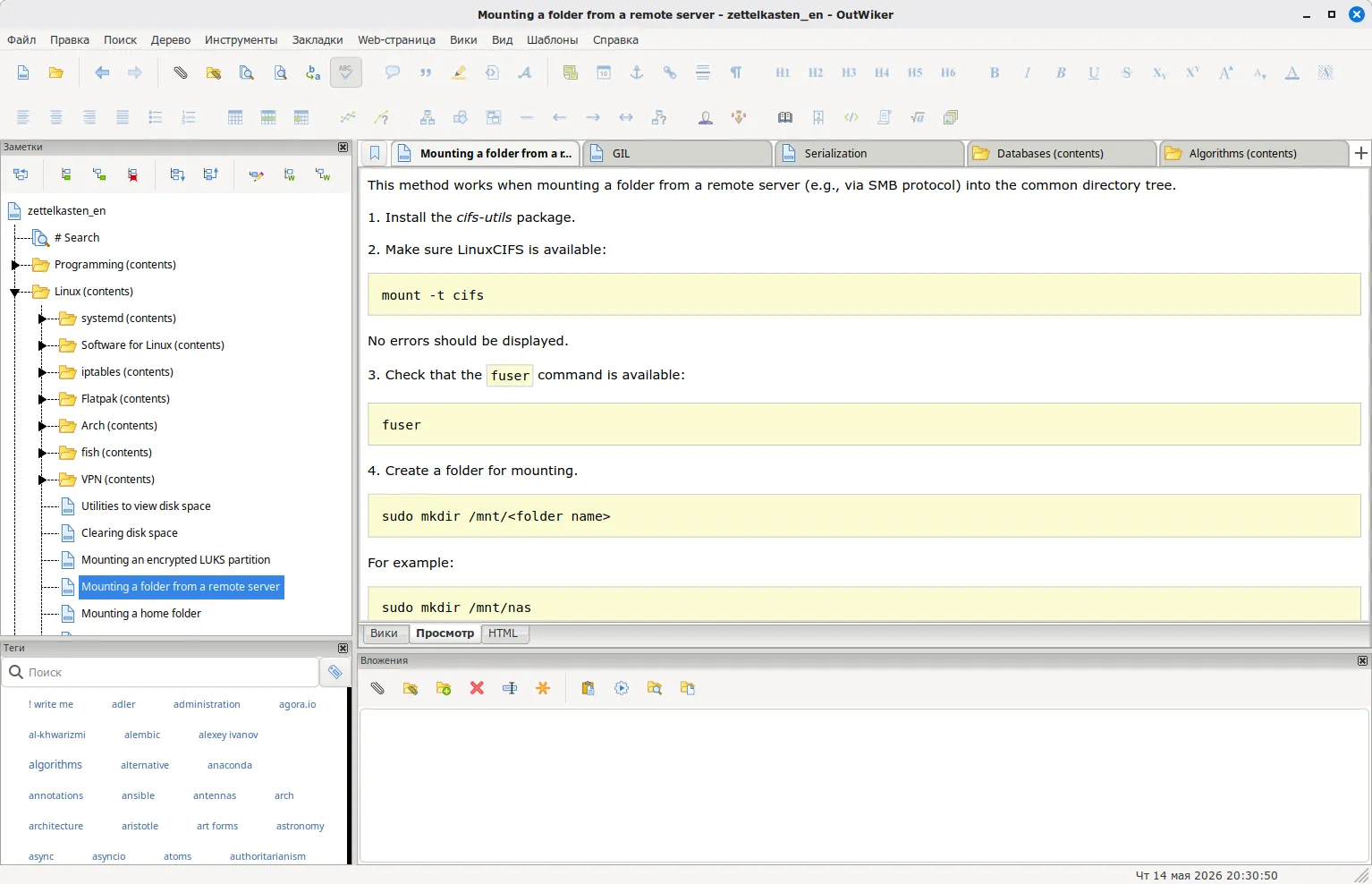Toggle the ABC spell check button
Viewport: 1372px width, 884px height.
tap(346, 72)
